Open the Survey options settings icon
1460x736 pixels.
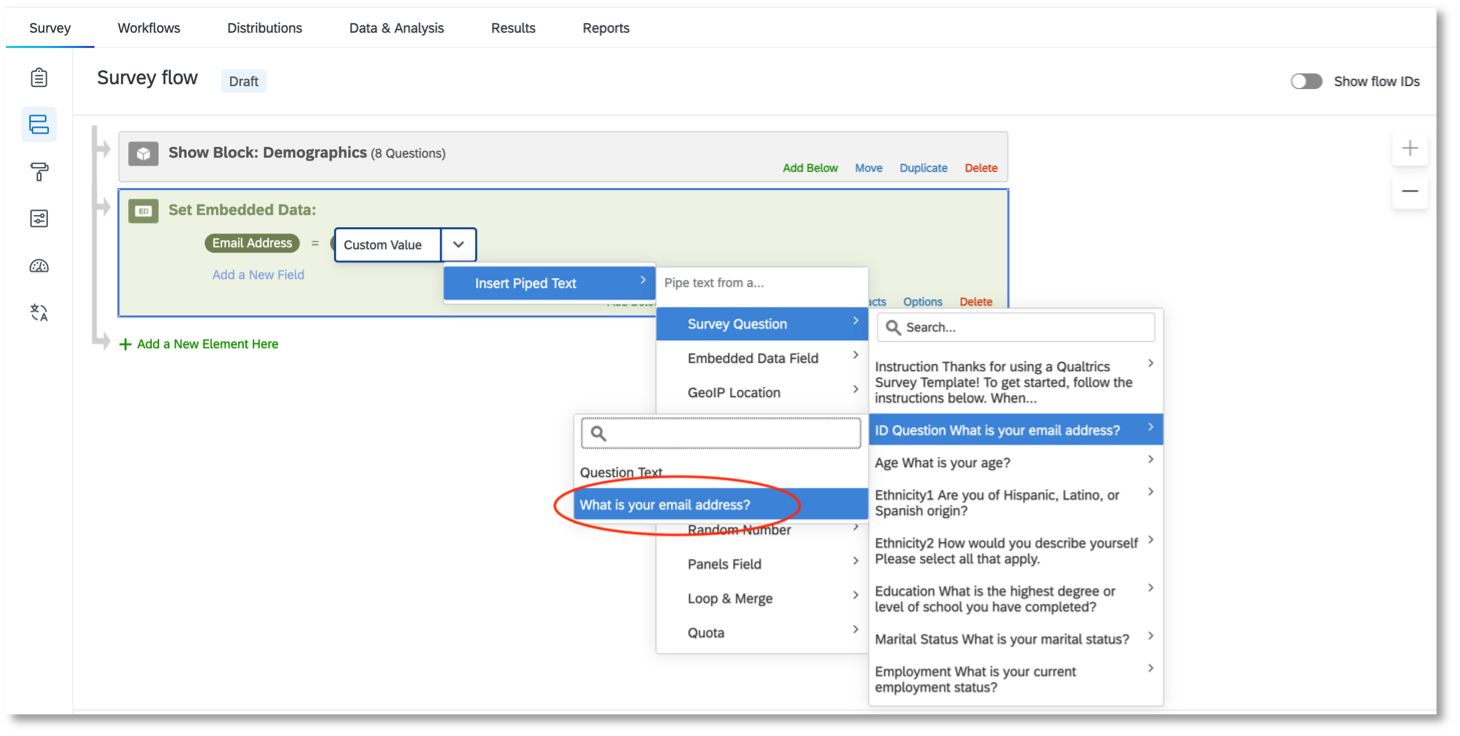click(x=37, y=218)
